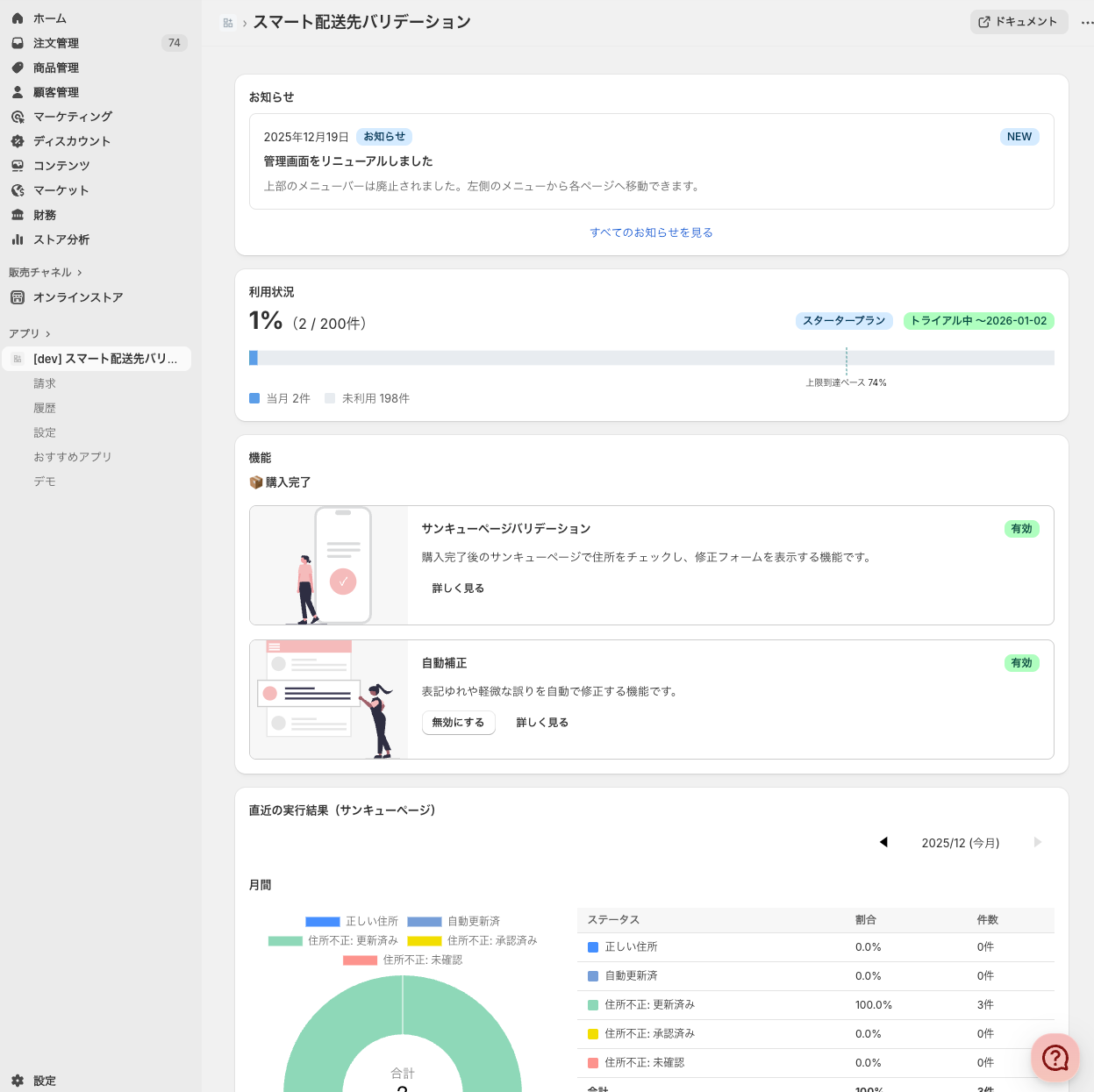This screenshot has height=1092, width=1094.
Task: Open the 履歴 app submenu
Action: [x=45, y=408]
